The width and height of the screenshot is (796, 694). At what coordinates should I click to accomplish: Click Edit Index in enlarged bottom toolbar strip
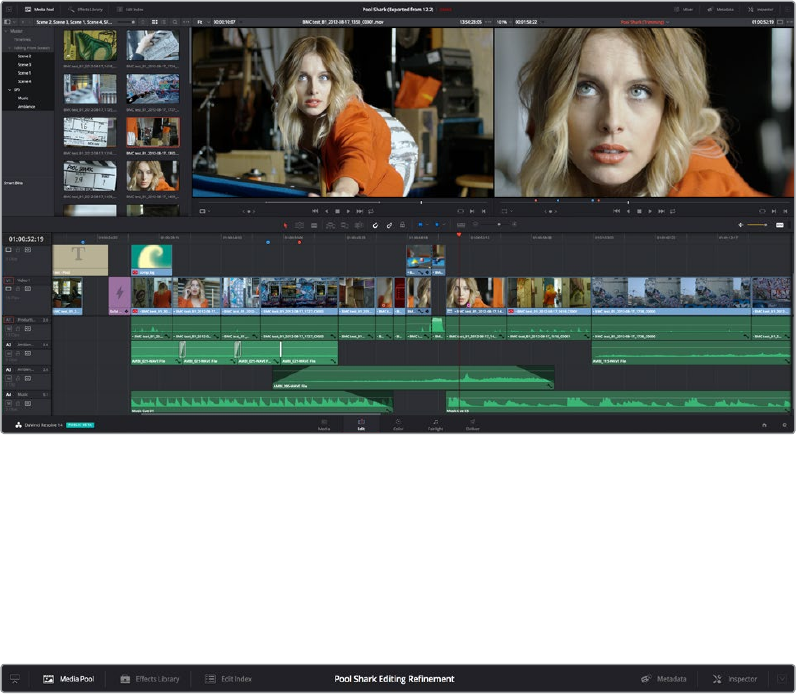point(228,679)
